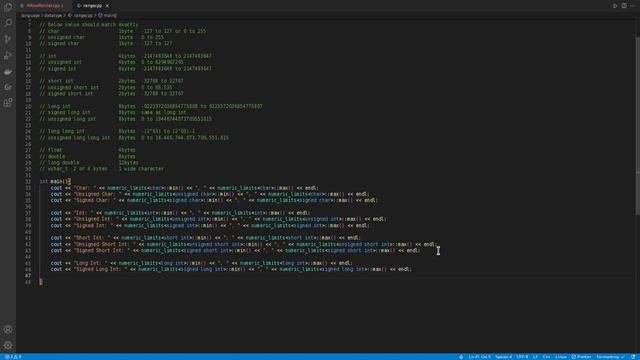Viewport: 640px width, 360px height.
Task: Click 'int main()' line in the code
Action: [55, 182]
